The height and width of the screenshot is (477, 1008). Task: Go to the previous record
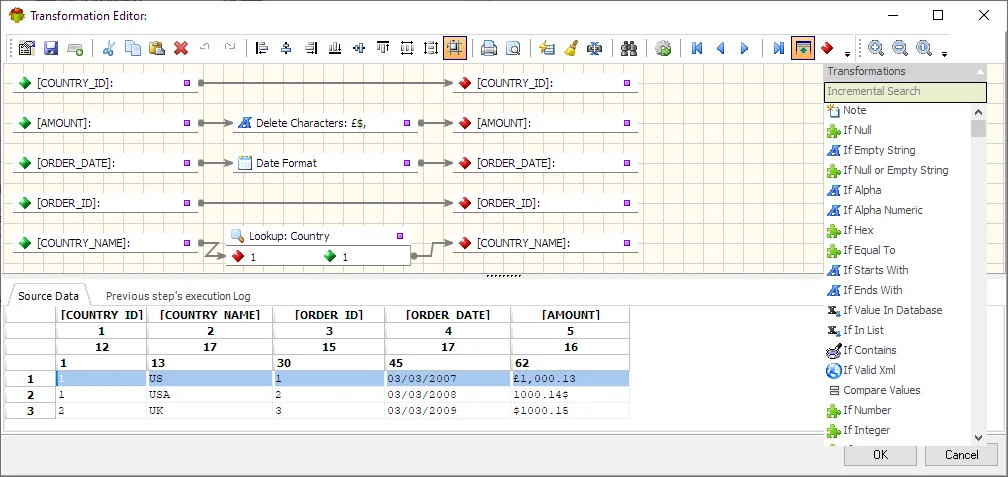tap(721, 48)
